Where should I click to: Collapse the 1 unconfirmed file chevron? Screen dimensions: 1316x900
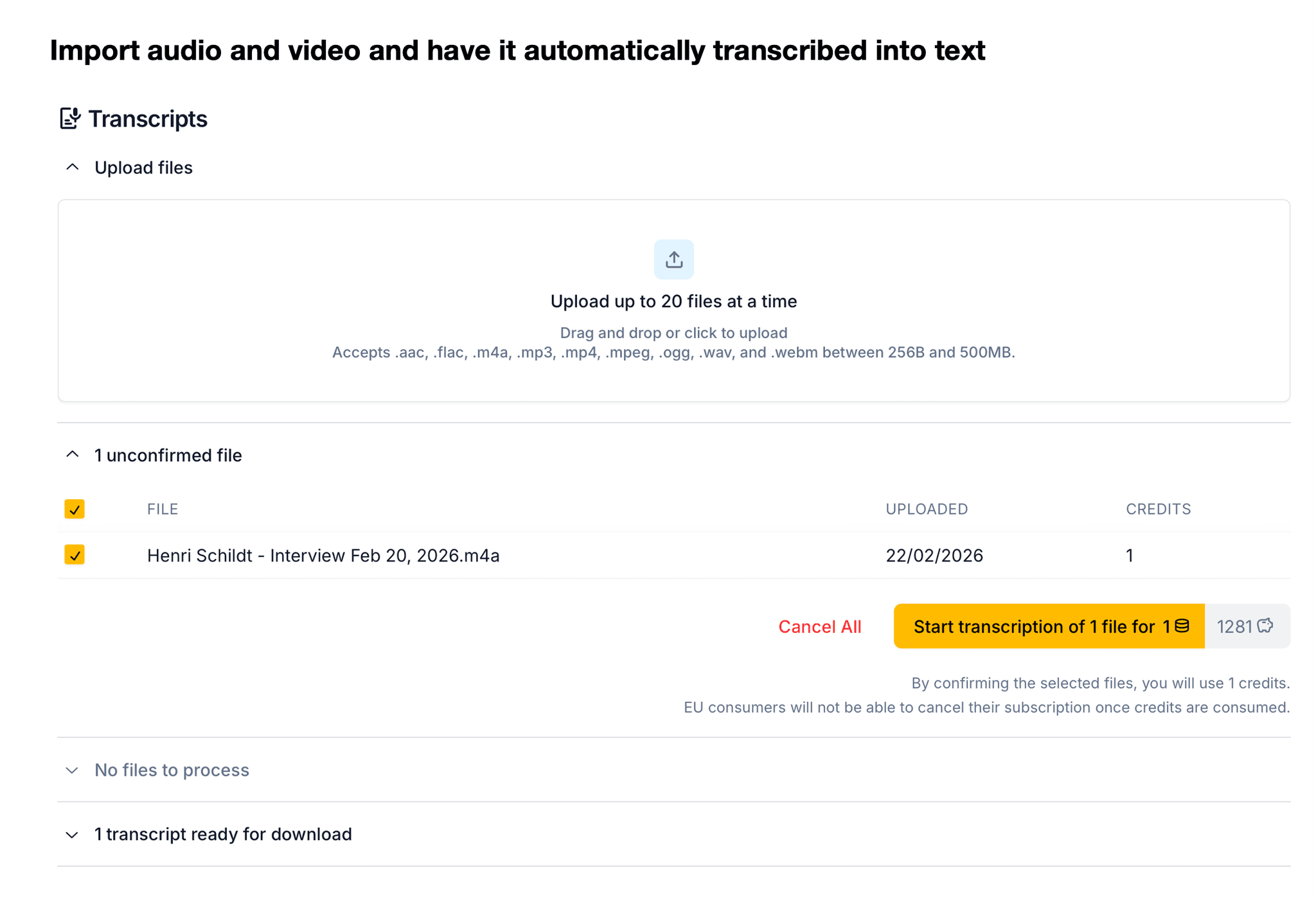coord(73,455)
